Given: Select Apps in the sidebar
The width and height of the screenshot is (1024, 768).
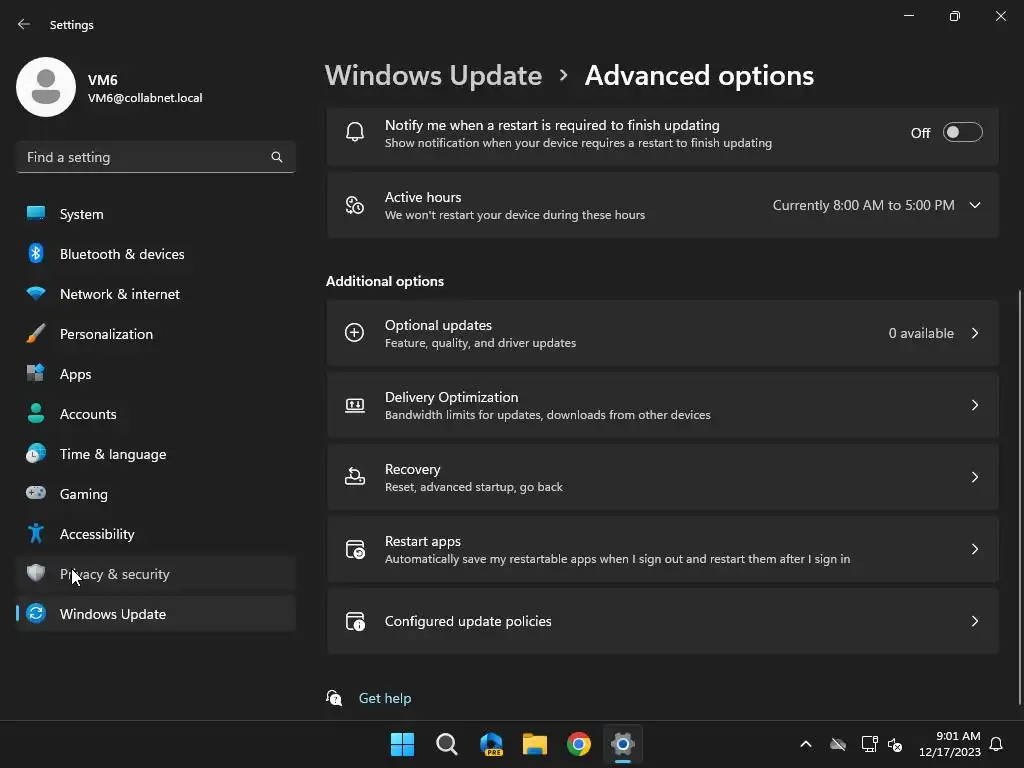Looking at the screenshot, I should [x=155, y=374].
